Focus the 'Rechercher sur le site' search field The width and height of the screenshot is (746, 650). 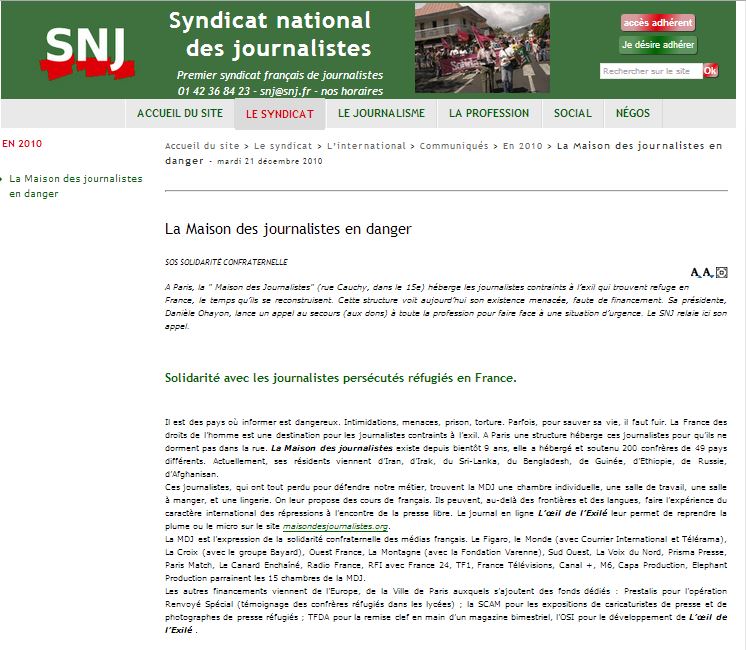click(x=650, y=71)
